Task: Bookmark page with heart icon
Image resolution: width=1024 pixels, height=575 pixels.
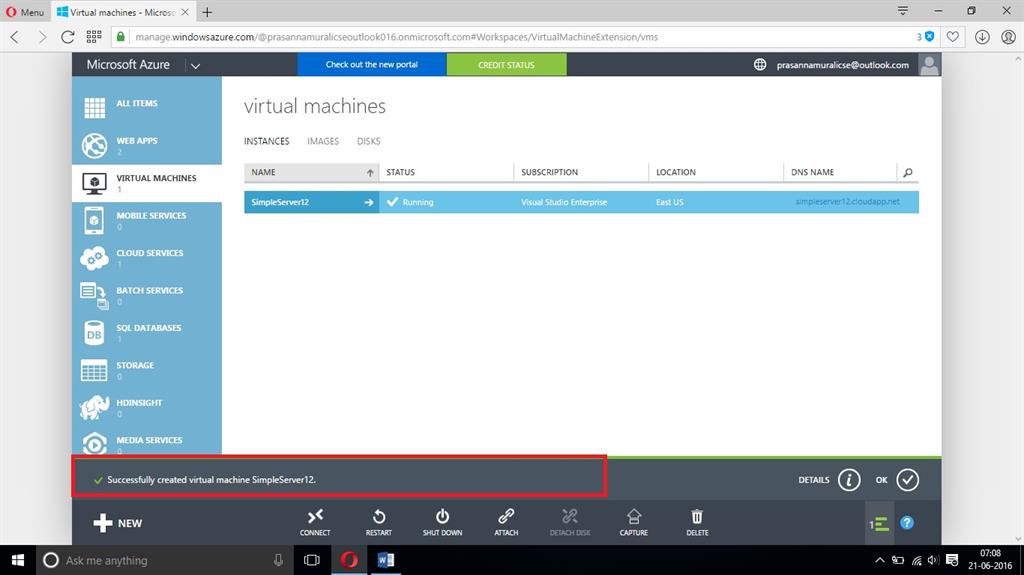Action: (x=953, y=37)
